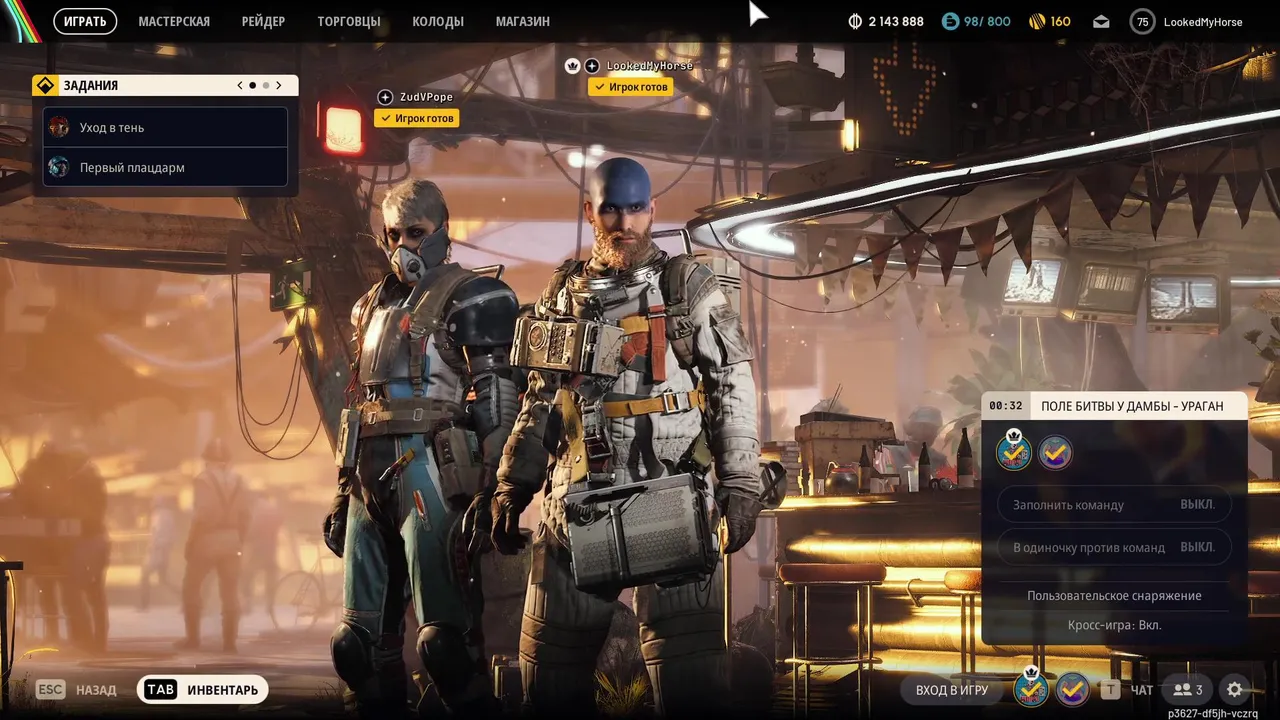The width and height of the screenshot is (1280, 720).
Task: Click leader's ready badge in match panel
Action: (x=1014, y=452)
